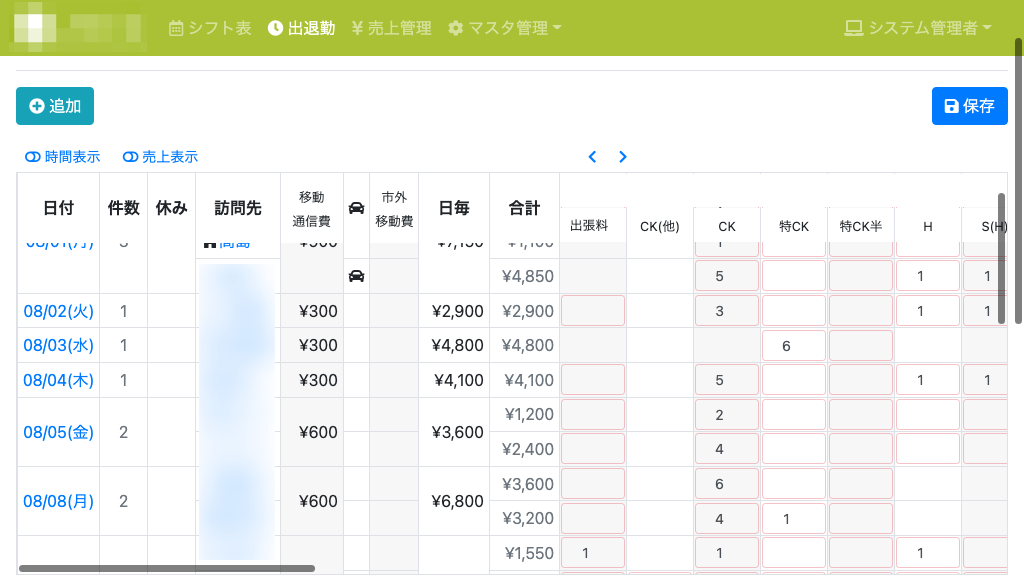The image size is (1024, 576).
Task: Click the next month right chevron
Action: click(x=623, y=157)
